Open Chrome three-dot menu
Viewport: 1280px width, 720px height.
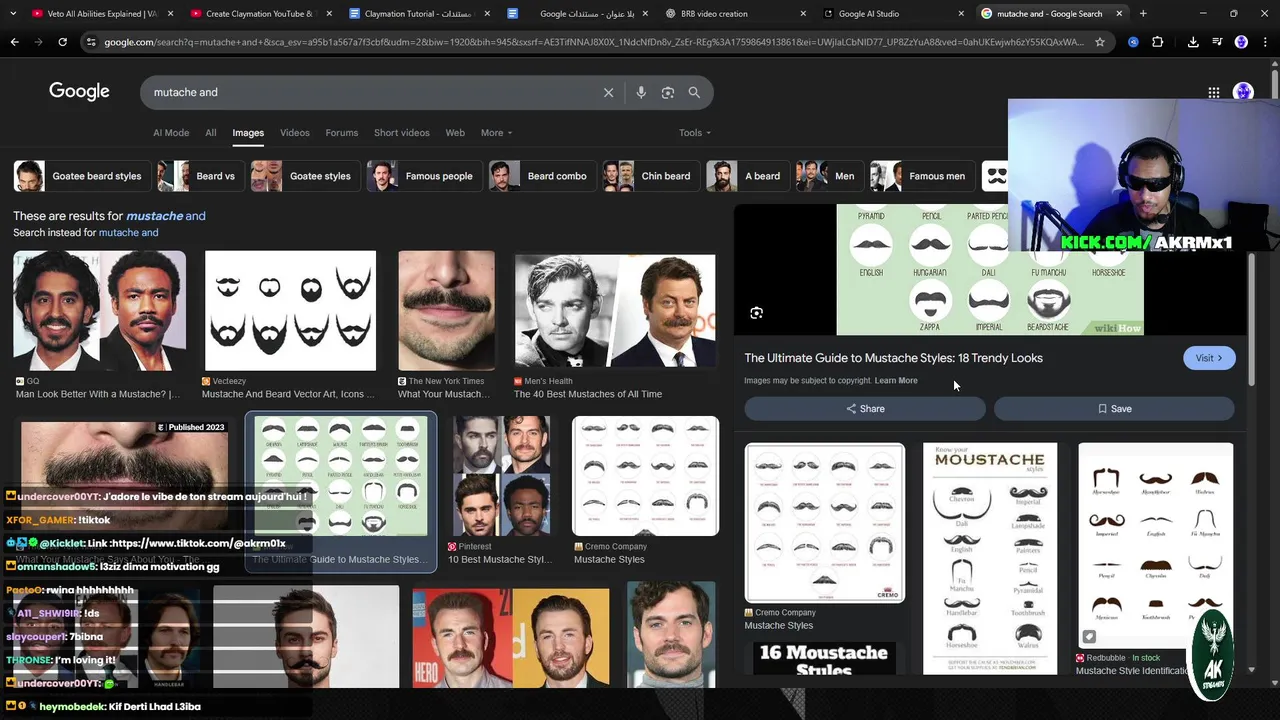pyautogui.click(x=1266, y=42)
